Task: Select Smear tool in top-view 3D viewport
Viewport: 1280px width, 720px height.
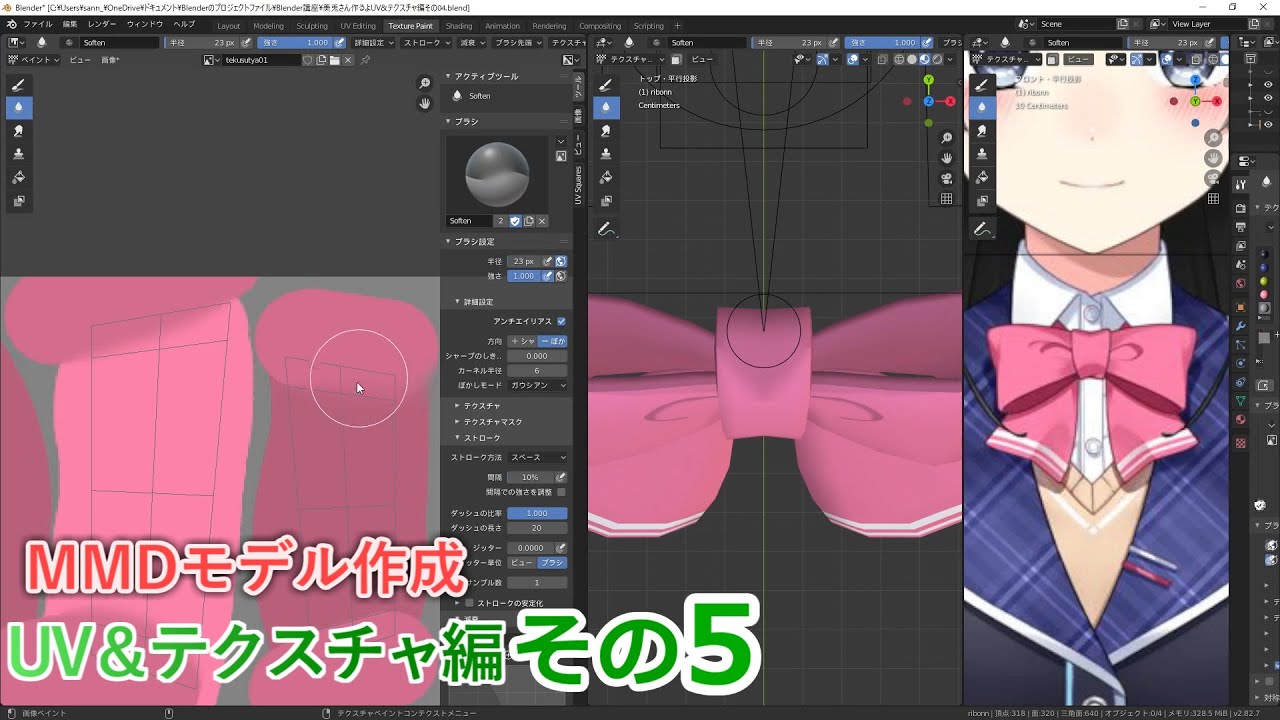Action: point(605,131)
